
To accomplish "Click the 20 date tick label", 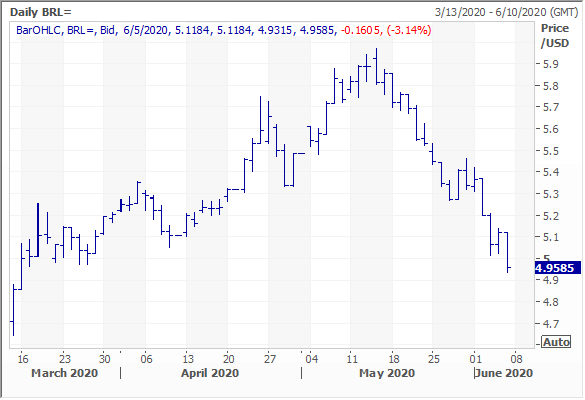I will (229, 359).
